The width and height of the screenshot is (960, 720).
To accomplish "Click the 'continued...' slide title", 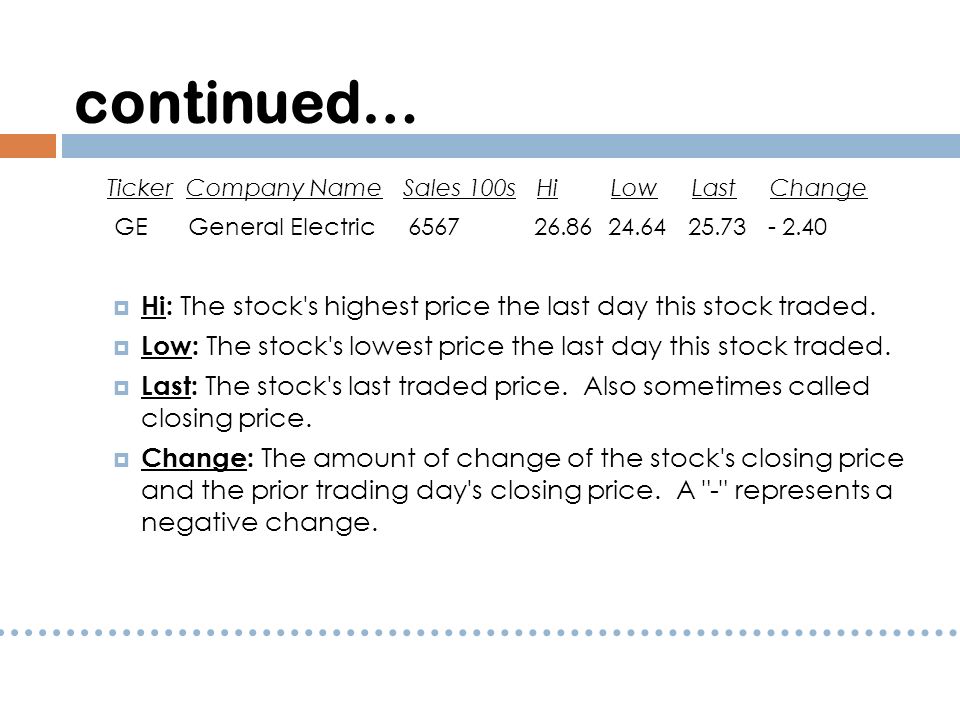I will 246,102.
